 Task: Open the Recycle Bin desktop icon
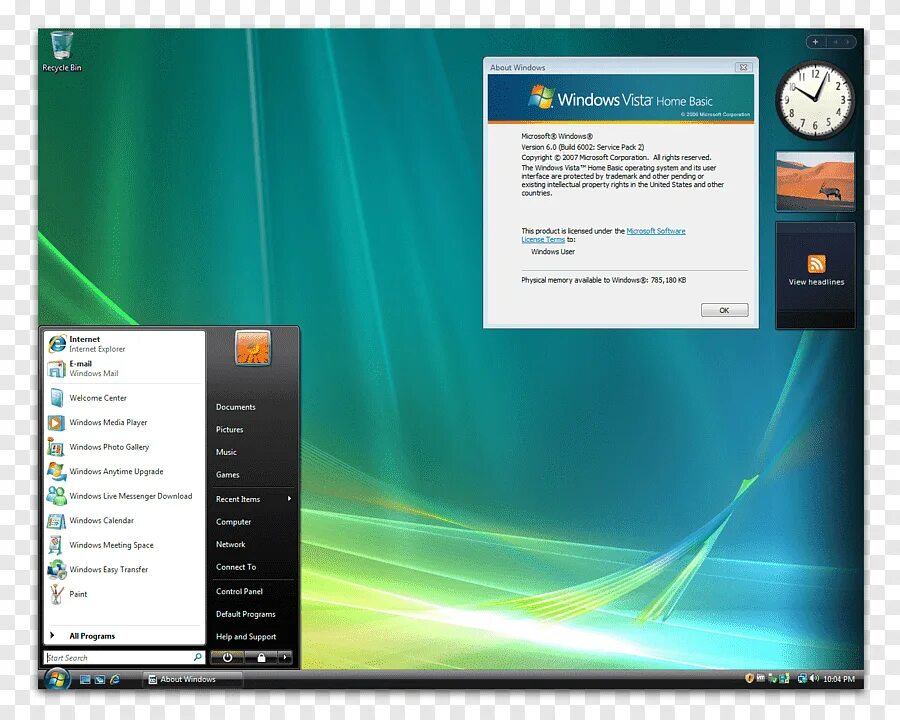tap(61, 52)
